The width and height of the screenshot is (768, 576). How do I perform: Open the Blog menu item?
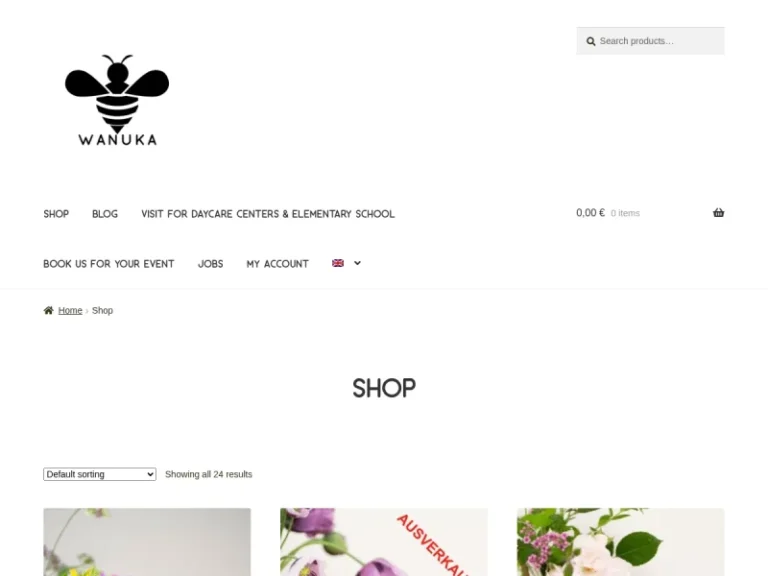click(105, 214)
